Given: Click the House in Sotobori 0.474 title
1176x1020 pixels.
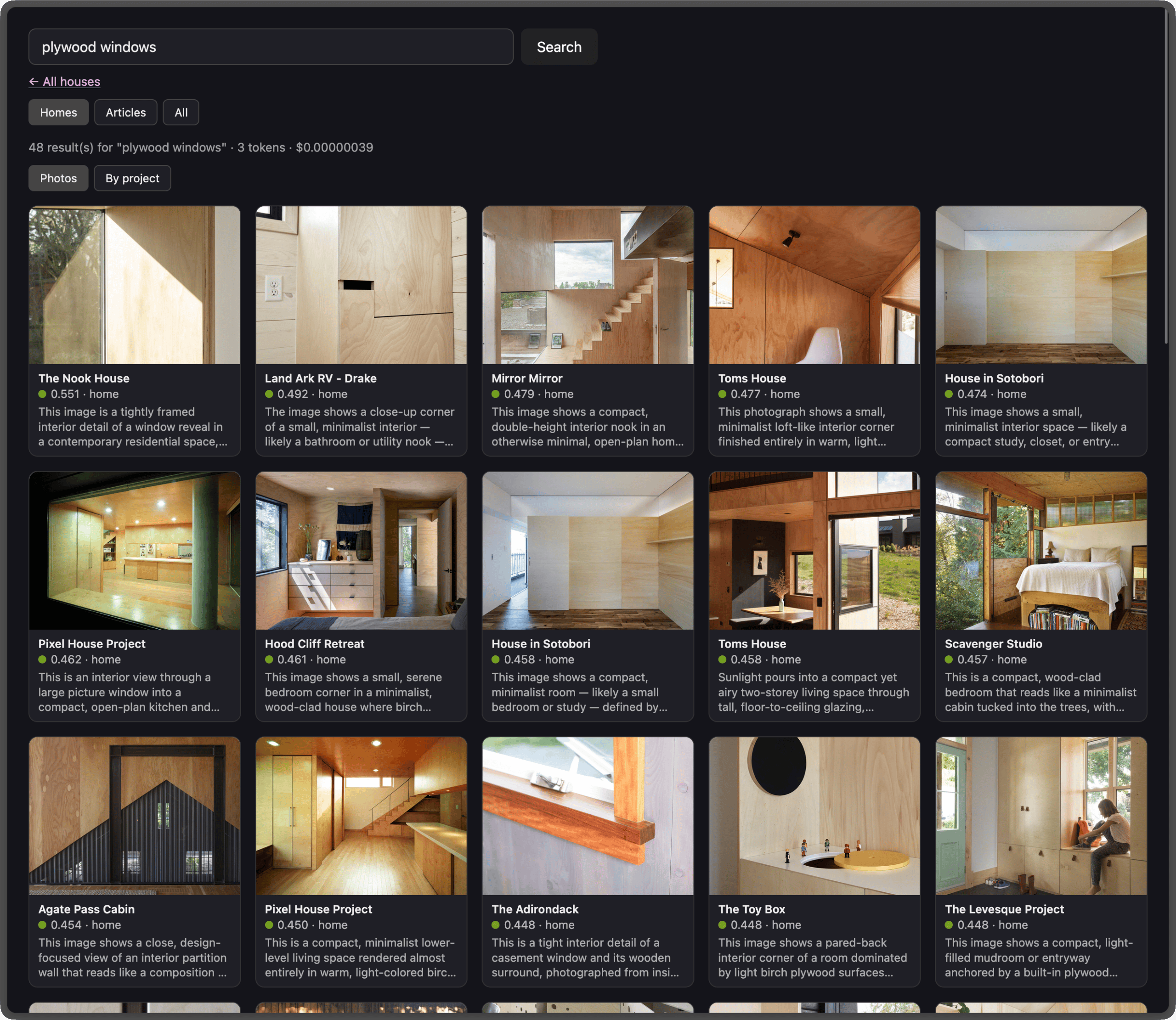Looking at the screenshot, I should point(994,378).
